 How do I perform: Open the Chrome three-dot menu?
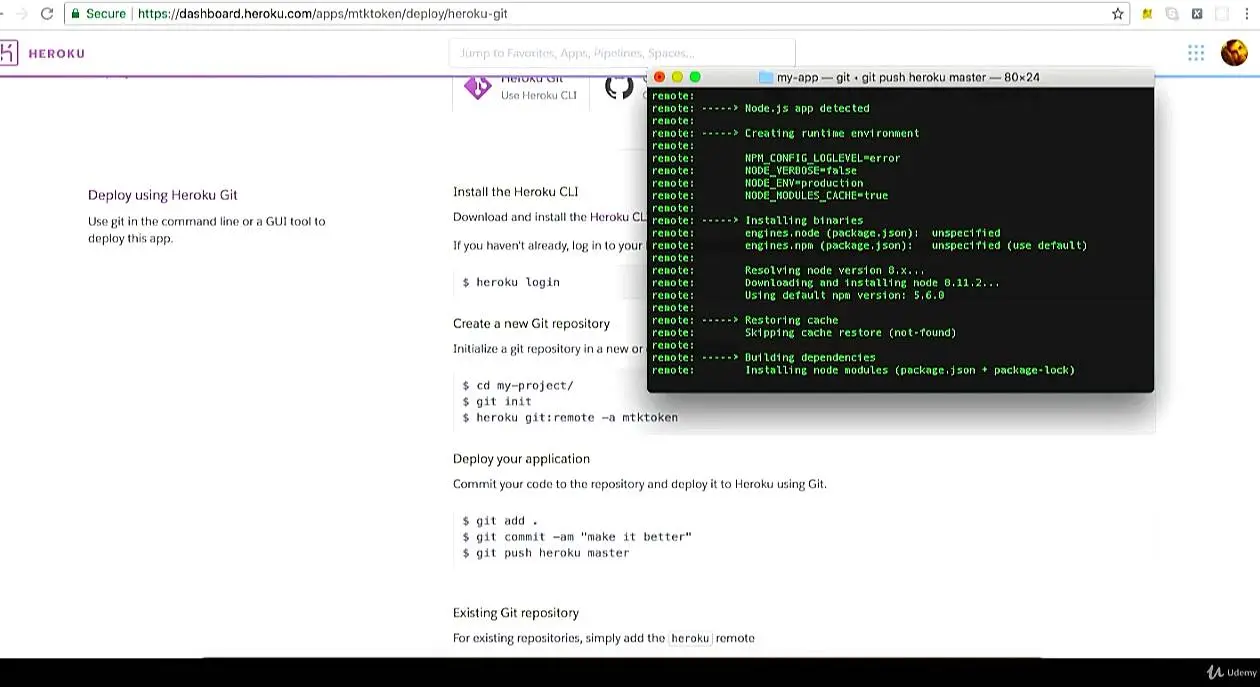[x=1247, y=14]
